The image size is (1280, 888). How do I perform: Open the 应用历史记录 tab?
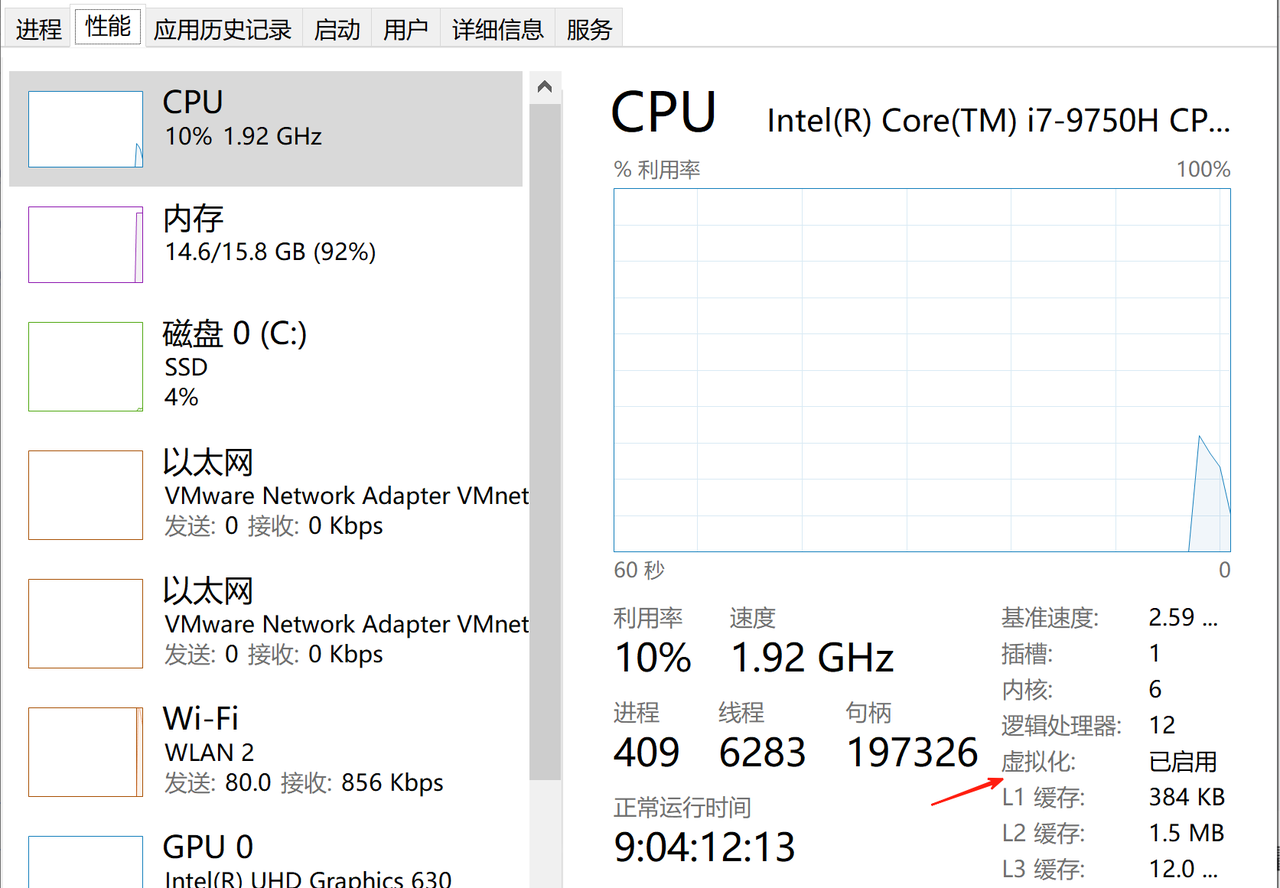(x=222, y=29)
